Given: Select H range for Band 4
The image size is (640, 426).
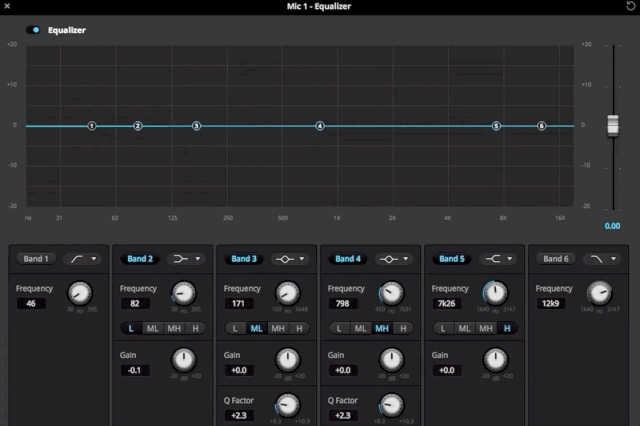Looking at the screenshot, I should [x=403, y=328].
